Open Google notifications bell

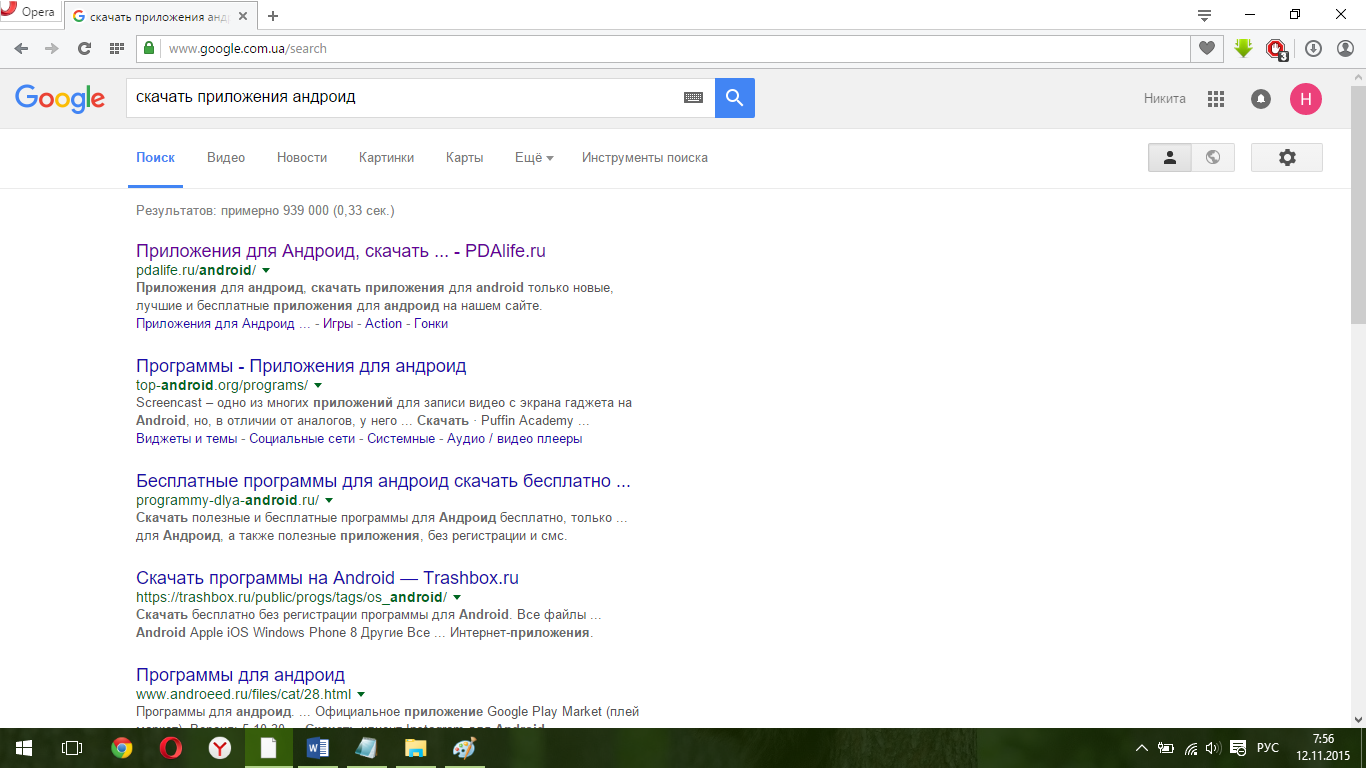(1261, 99)
